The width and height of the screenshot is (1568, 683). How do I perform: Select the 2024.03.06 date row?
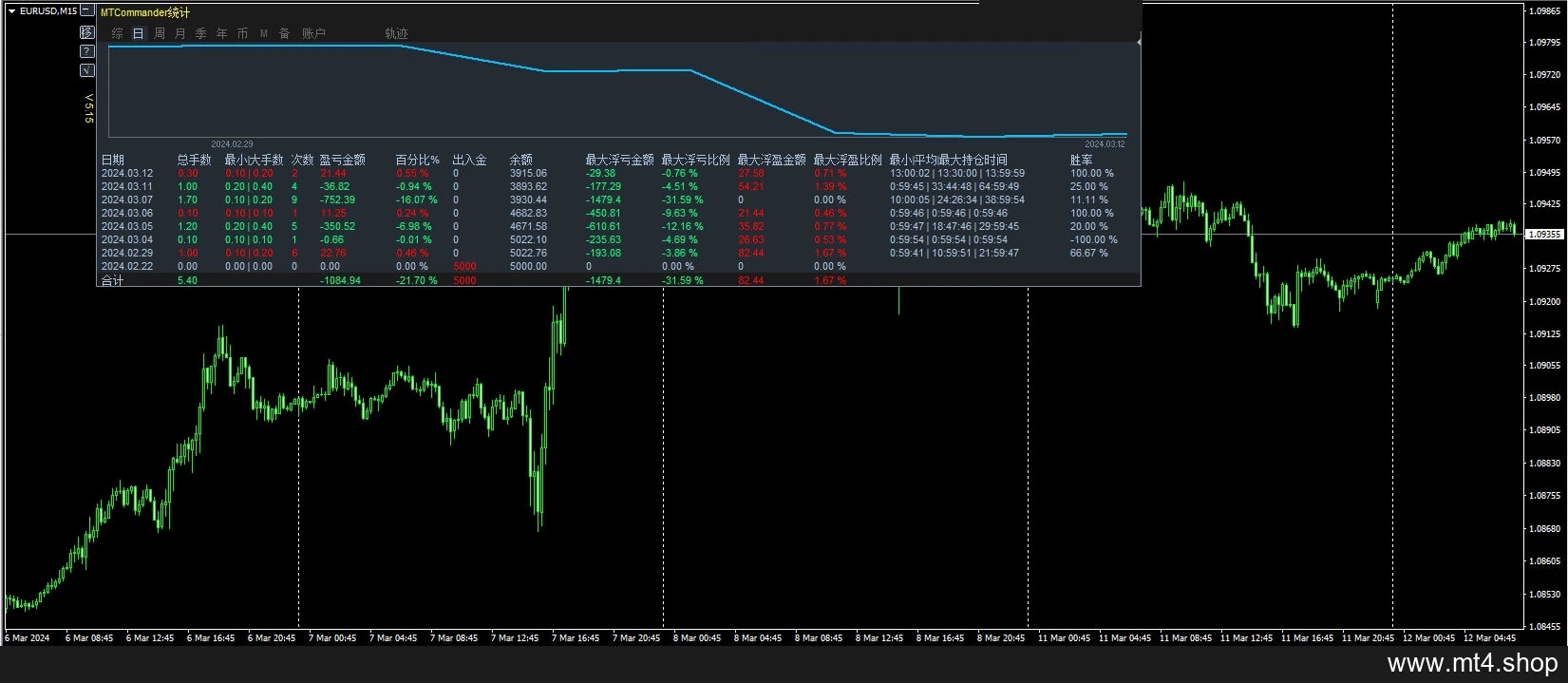127,213
